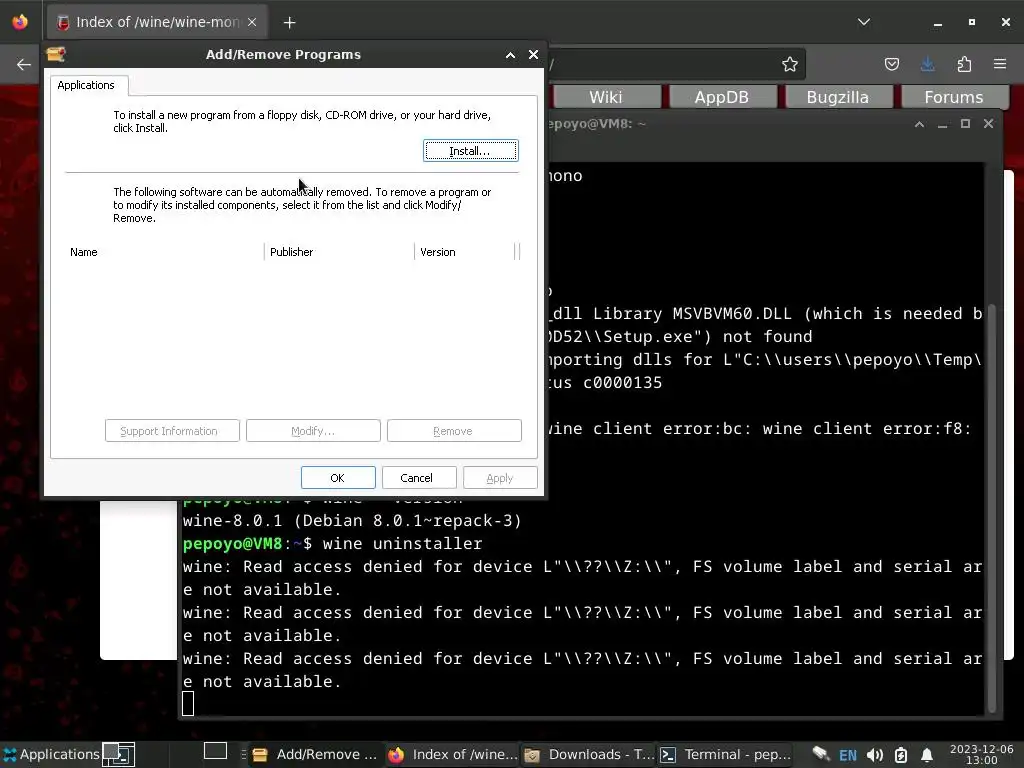Click the "wine uninstaller" command in Terminal
1024x768 pixels.
(x=402, y=543)
